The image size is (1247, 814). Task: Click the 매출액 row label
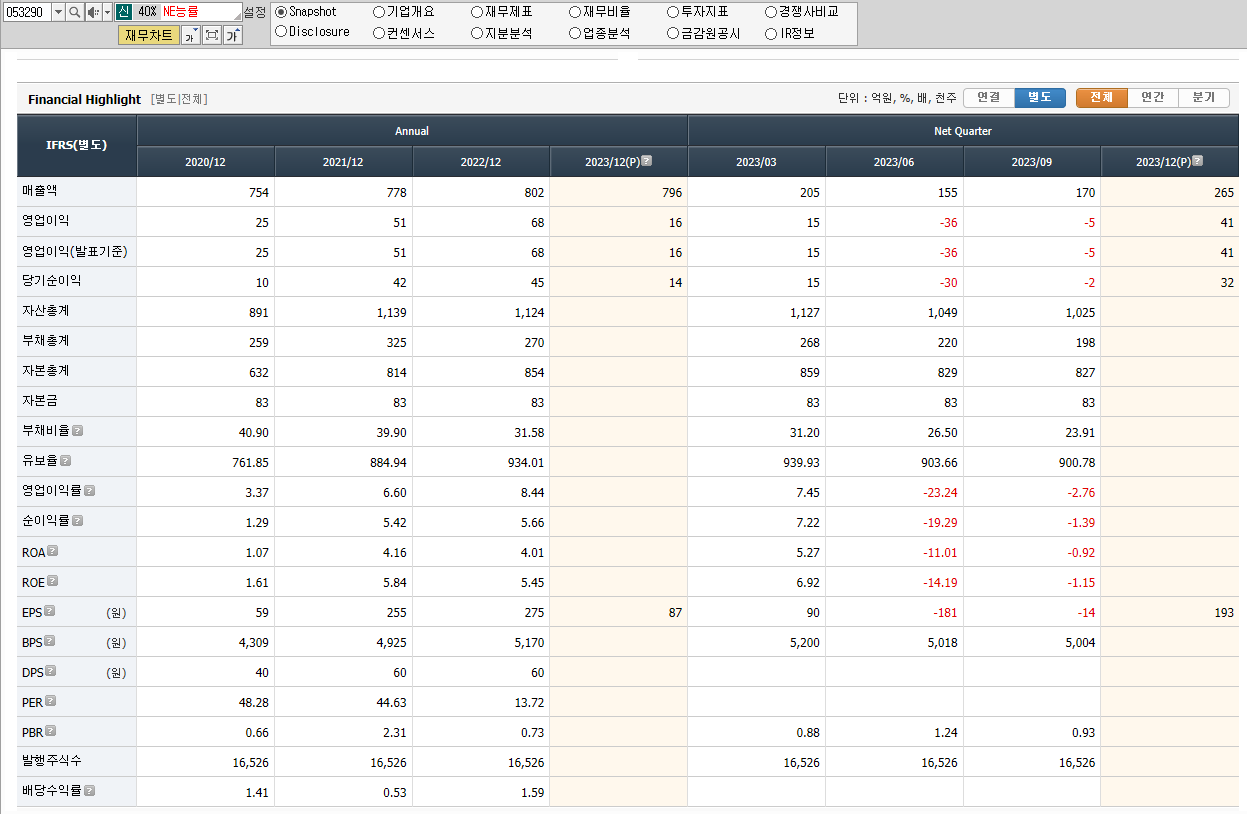40,191
